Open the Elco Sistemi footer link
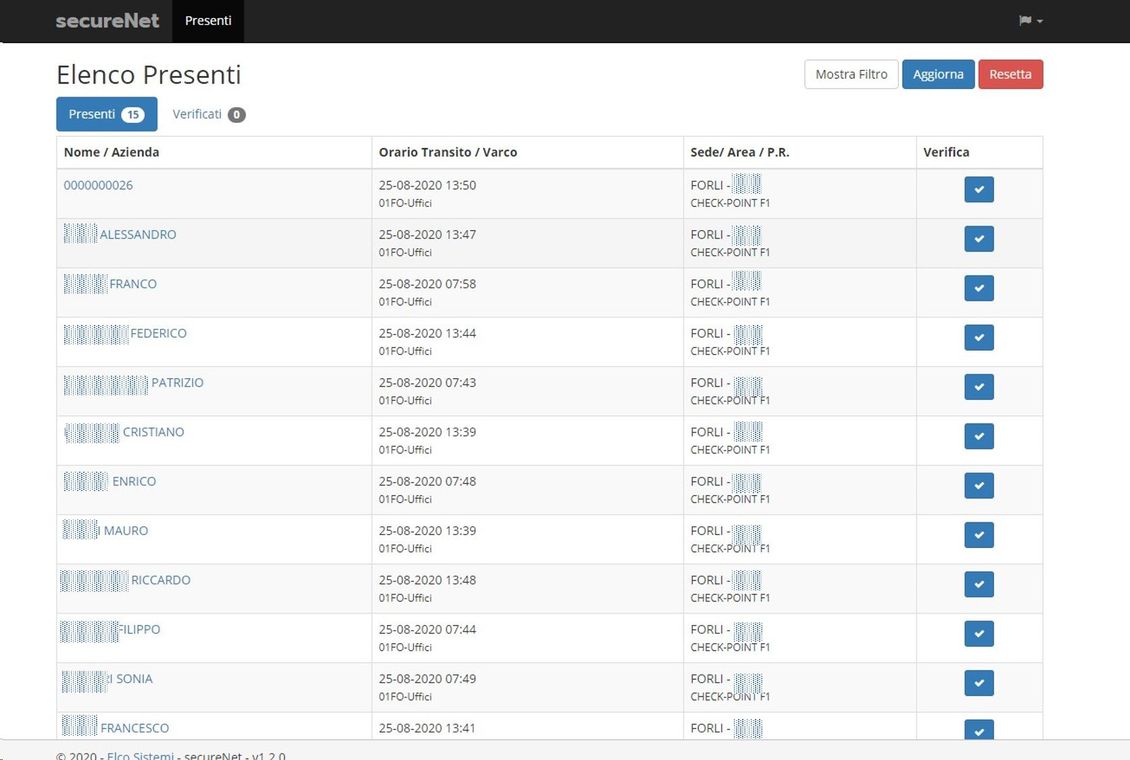1130x760 pixels. click(x=141, y=756)
